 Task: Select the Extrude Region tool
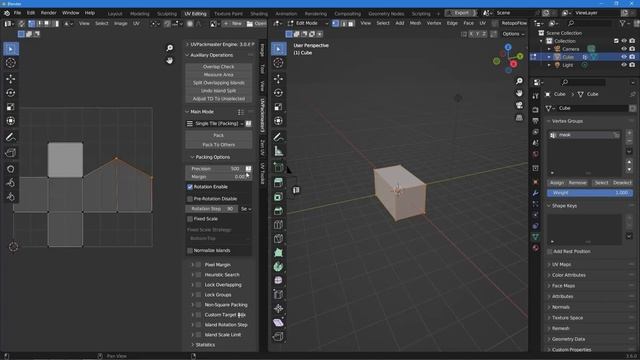pyautogui.click(x=278, y=183)
